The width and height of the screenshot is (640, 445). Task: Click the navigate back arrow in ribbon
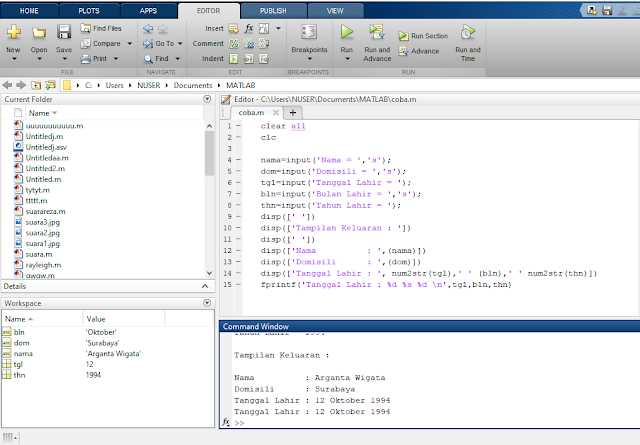[x=148, y=29]
